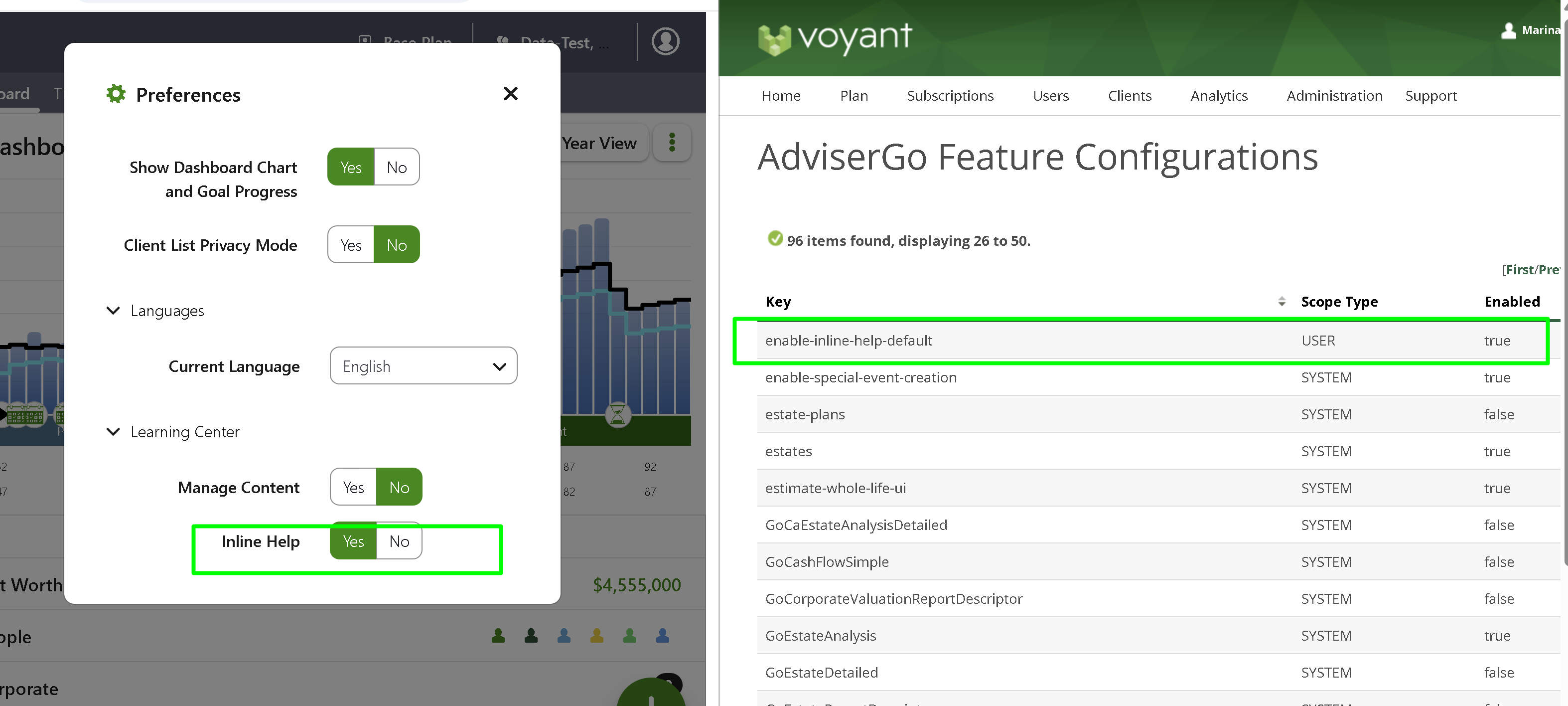Turn Inline Help to Yes
1568x706 pixels.
click(353, 541)
